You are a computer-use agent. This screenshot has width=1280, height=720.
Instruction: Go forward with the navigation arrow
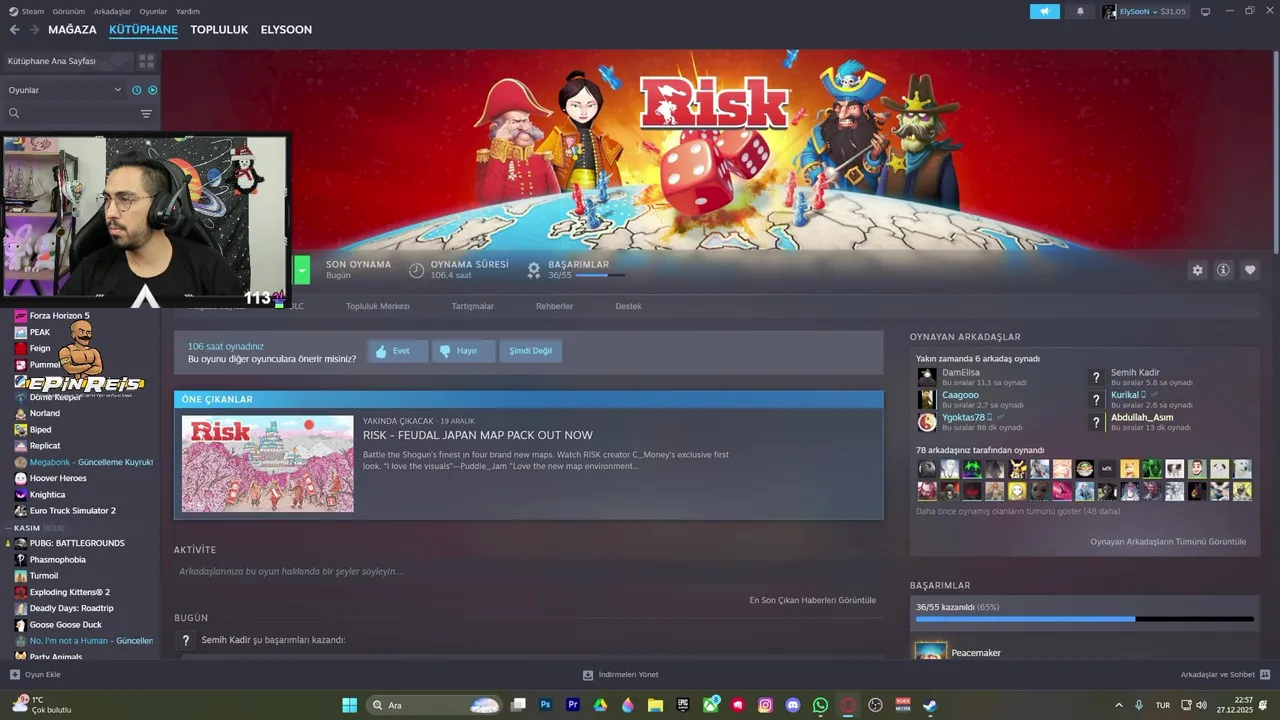click(x=34, y=30)
